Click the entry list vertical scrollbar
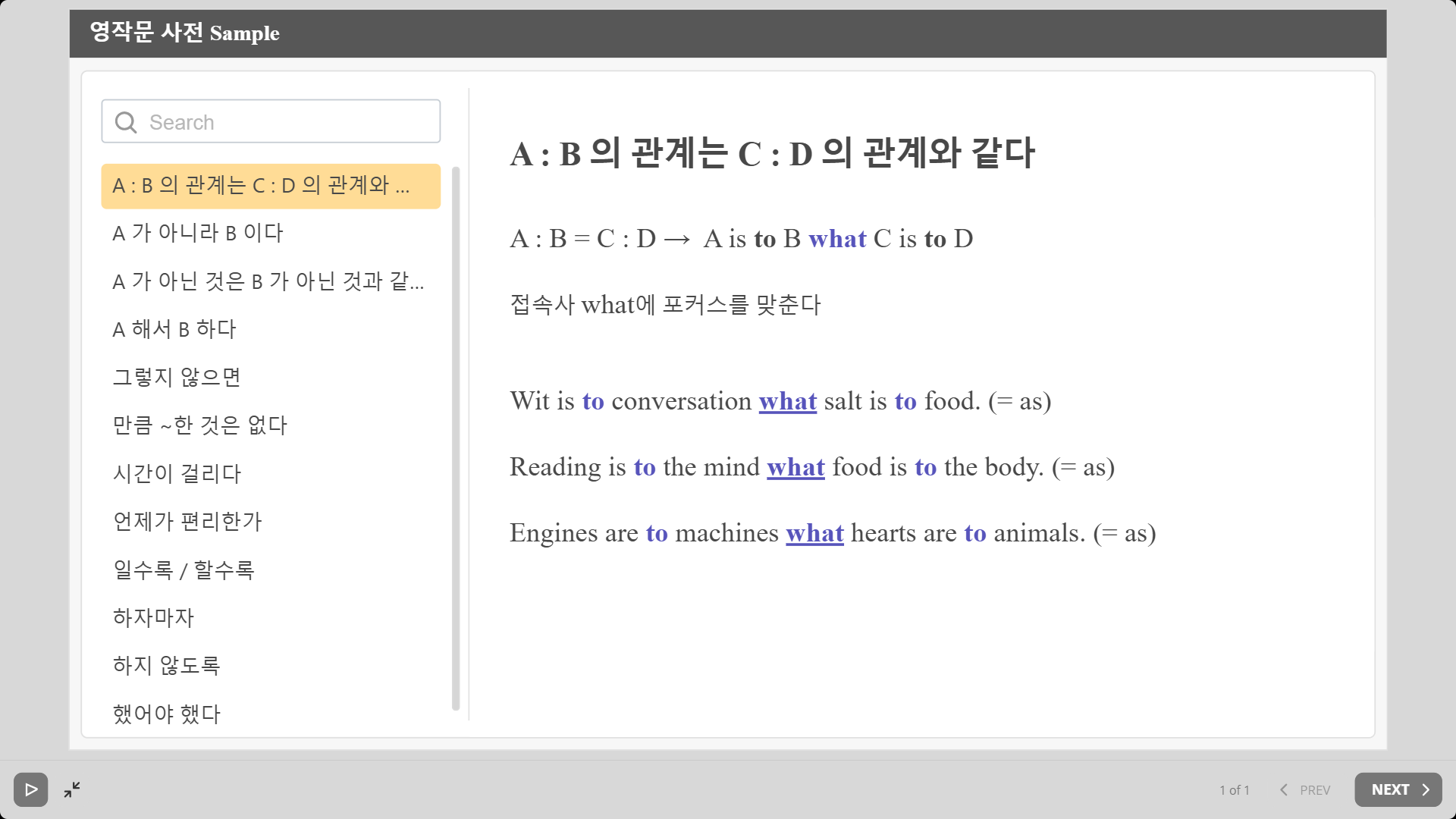This screenshot has width=1456, height=819. (x=456, y=438)
